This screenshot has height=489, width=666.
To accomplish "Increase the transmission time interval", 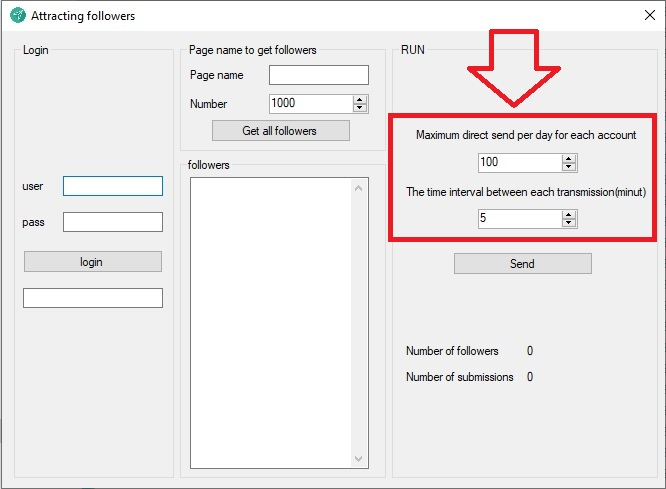I will (x=569, y=214).
